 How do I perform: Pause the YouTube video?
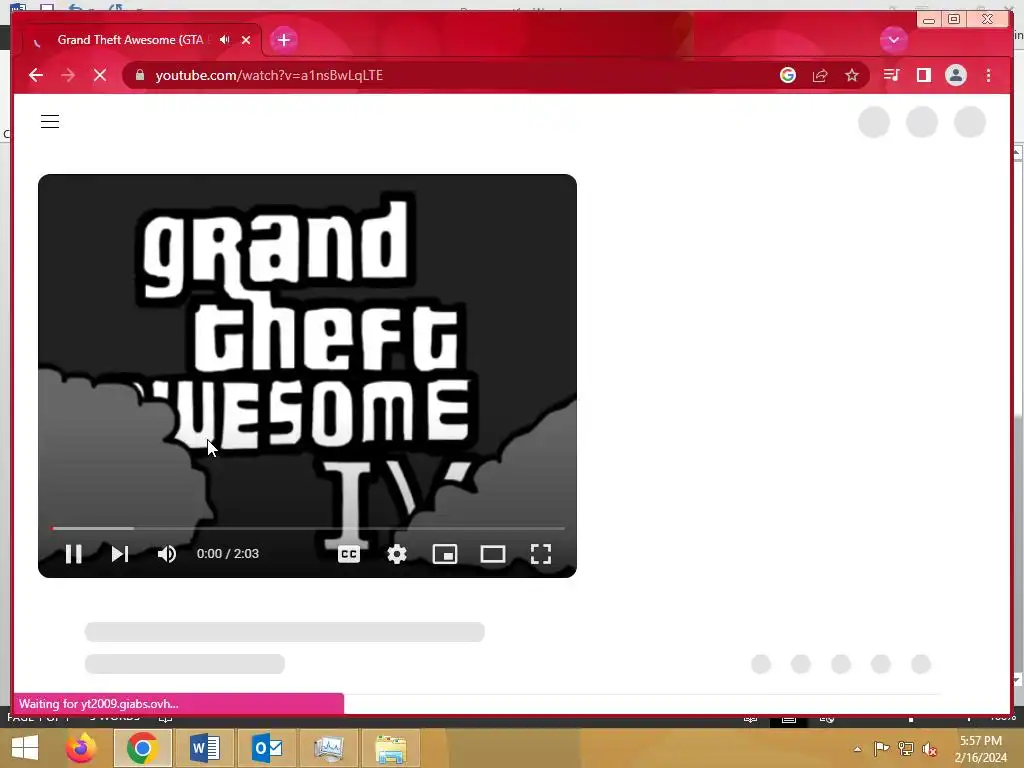[x=74, y=554]
